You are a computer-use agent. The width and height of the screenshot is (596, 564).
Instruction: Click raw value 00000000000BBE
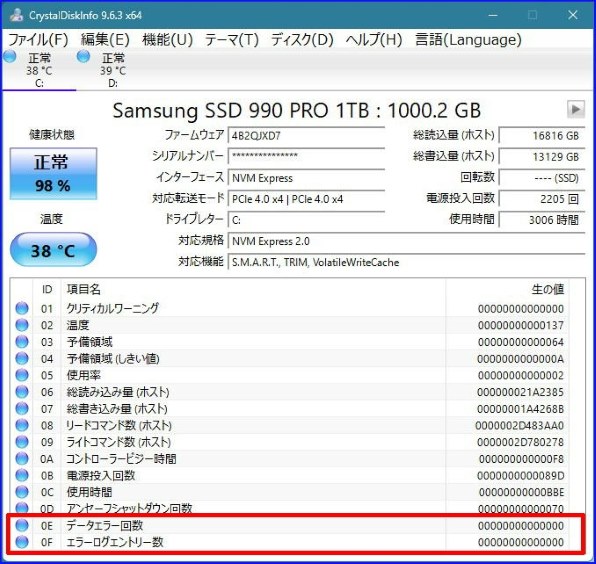coord(521,492)
